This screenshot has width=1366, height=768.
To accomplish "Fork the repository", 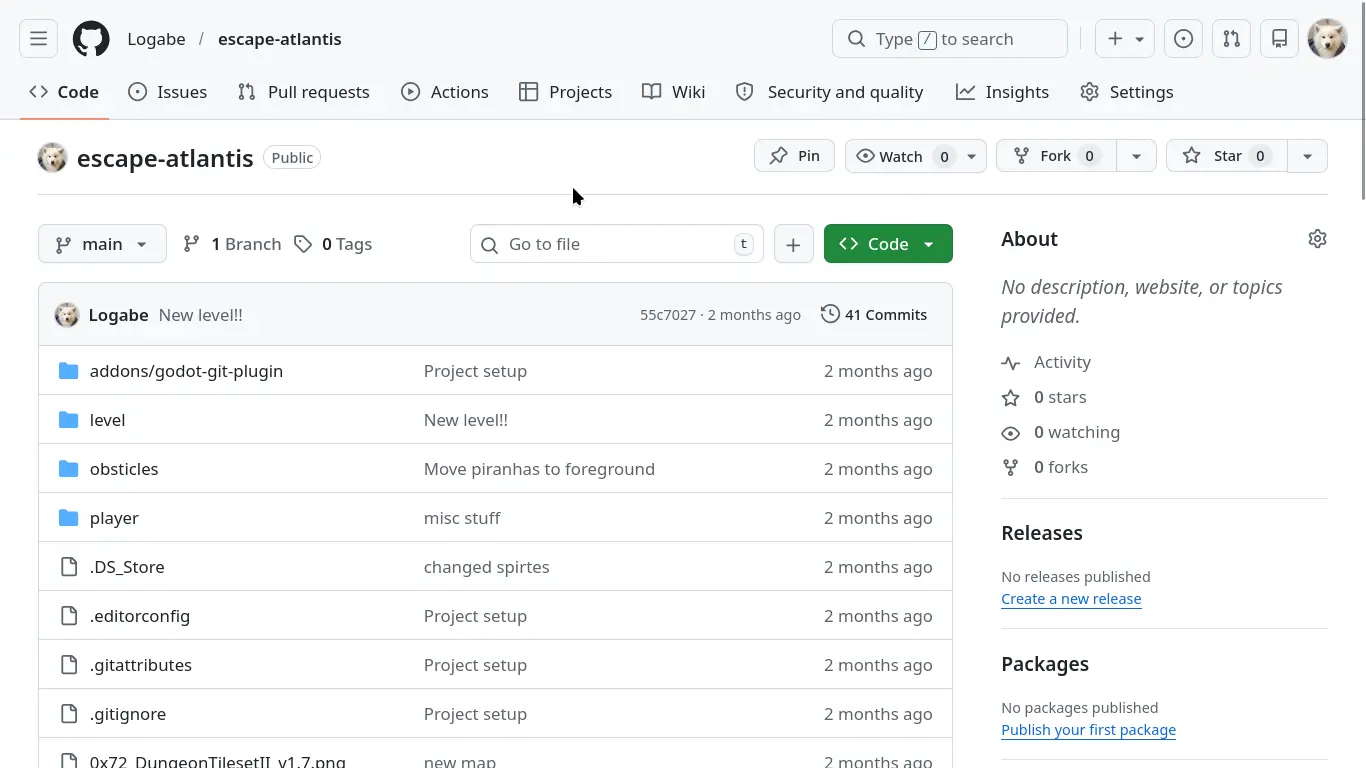I will tap(1056, 156).
